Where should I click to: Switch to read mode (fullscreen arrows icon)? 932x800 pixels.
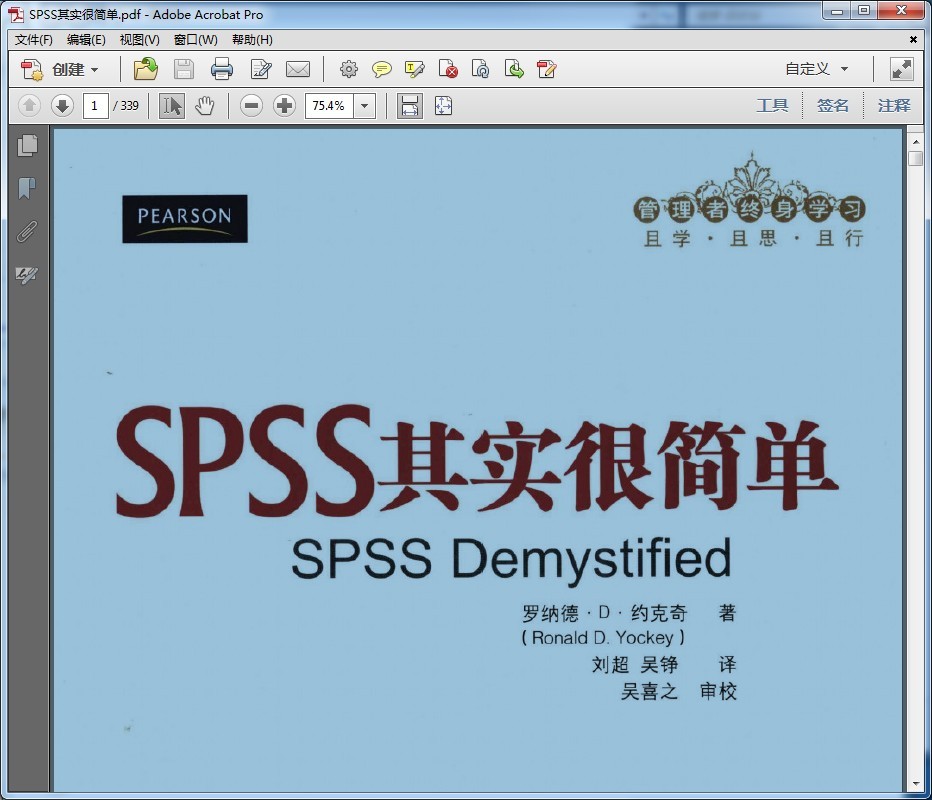902,69
